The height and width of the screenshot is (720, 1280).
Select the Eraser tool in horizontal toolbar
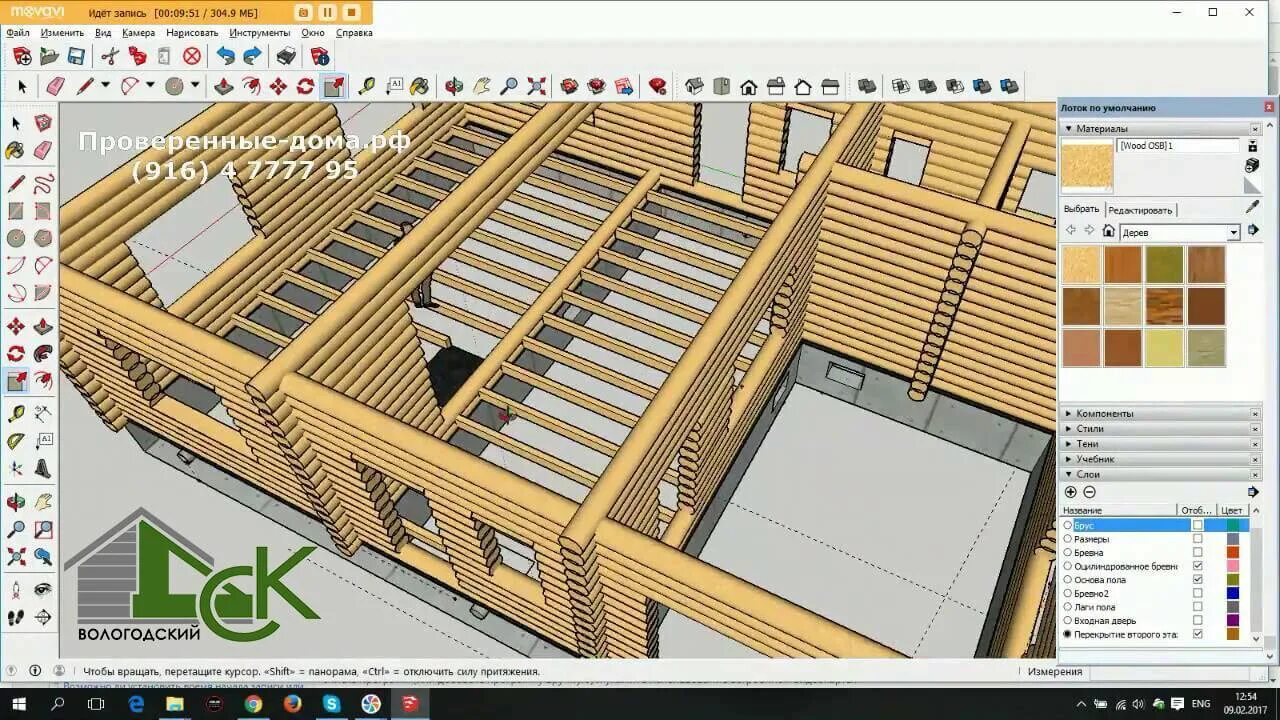point(55,86)
